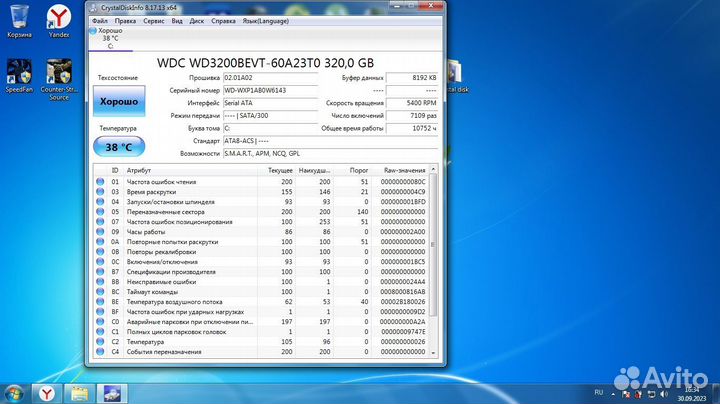The height and width of the screenshot is (404, 720).
Task: Click the CrystalDiskInfo taskbar icon
Action: point(112,393)
